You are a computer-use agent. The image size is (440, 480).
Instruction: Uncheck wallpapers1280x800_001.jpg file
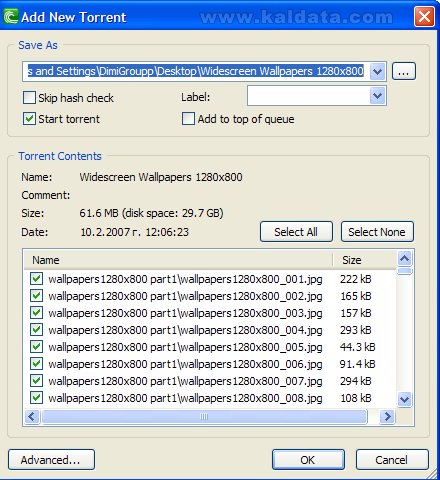(x=36, y=279)
